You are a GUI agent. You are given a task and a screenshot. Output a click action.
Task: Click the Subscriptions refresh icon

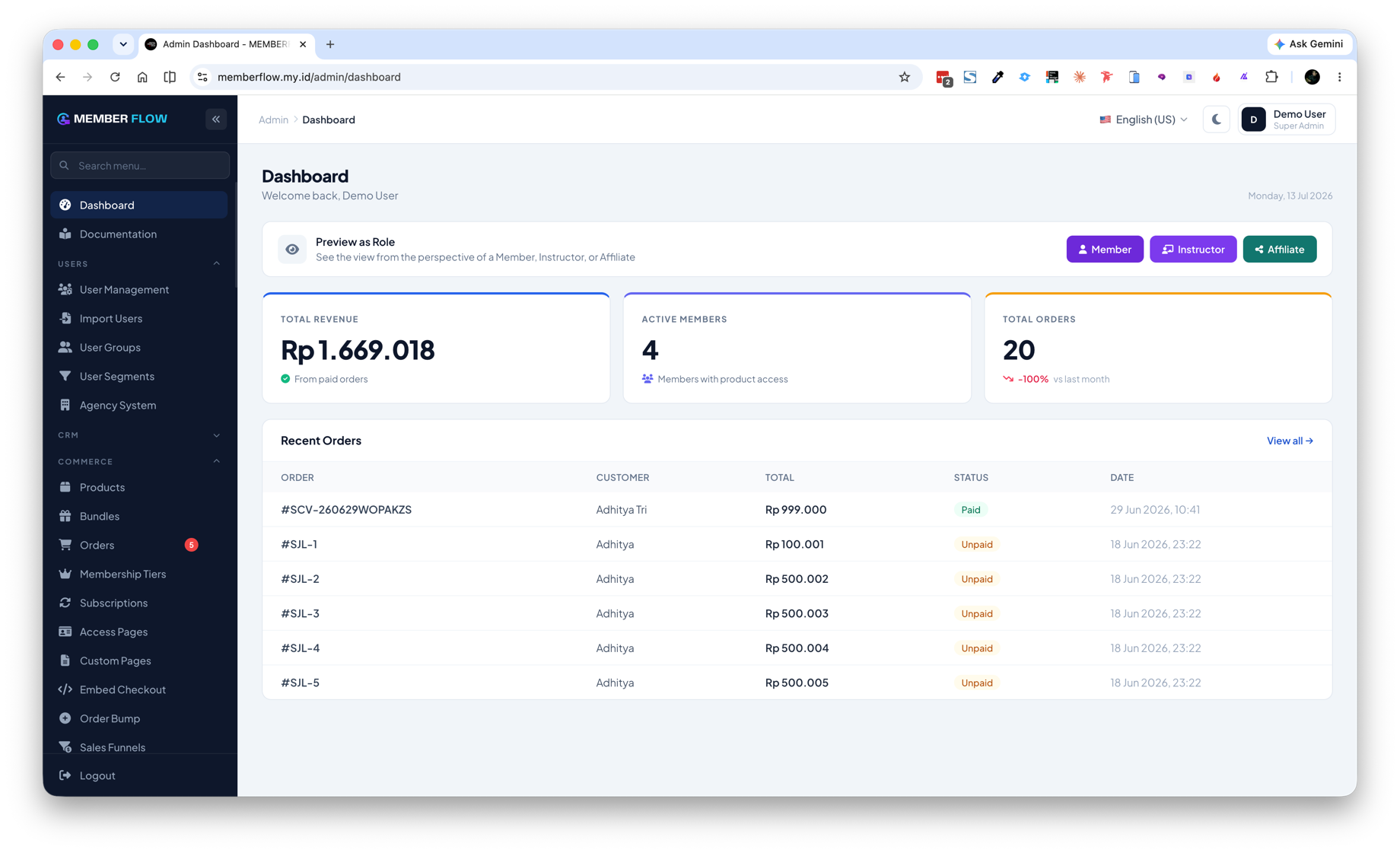click(65, 603)
